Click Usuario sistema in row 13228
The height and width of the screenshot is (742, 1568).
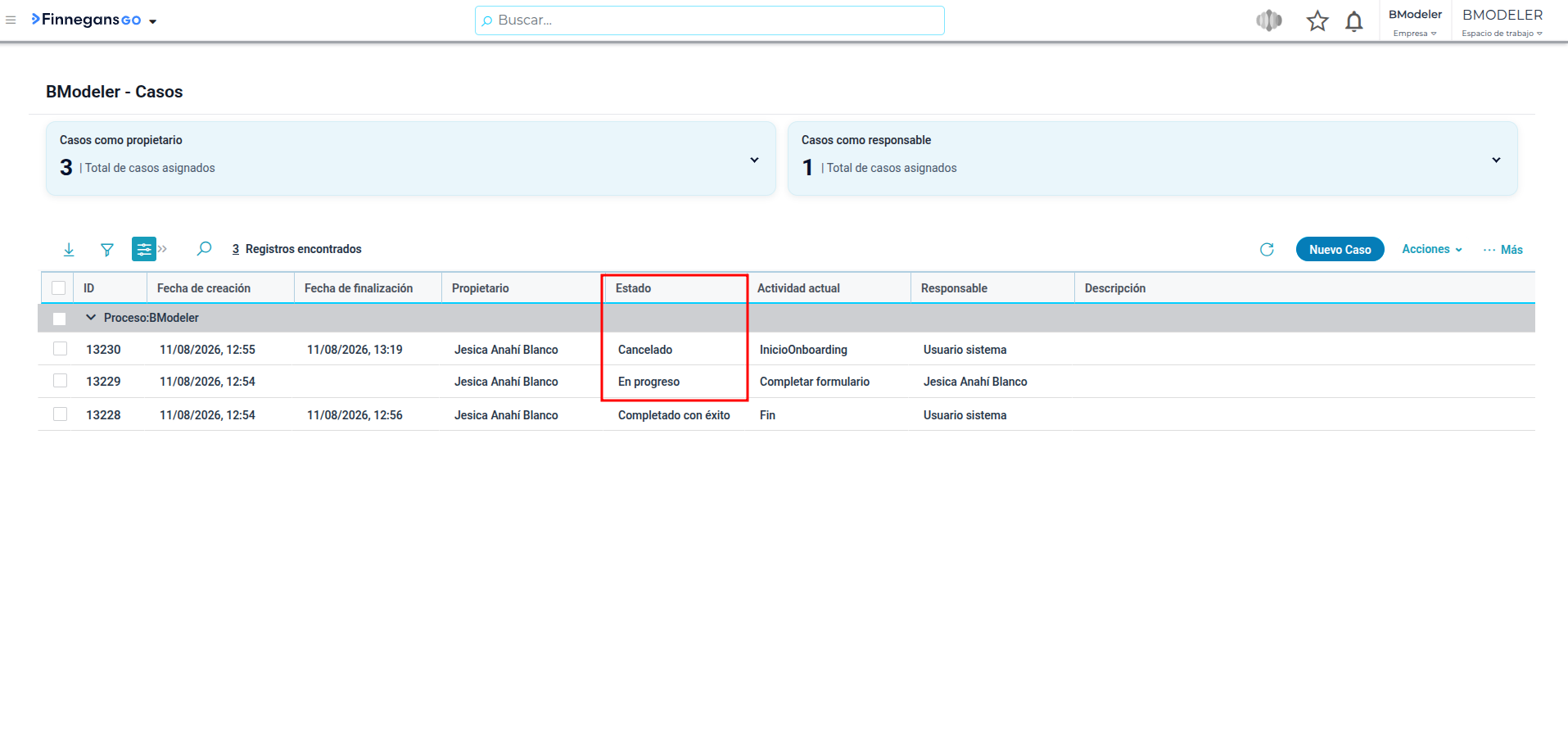click(x=965, y=414)
